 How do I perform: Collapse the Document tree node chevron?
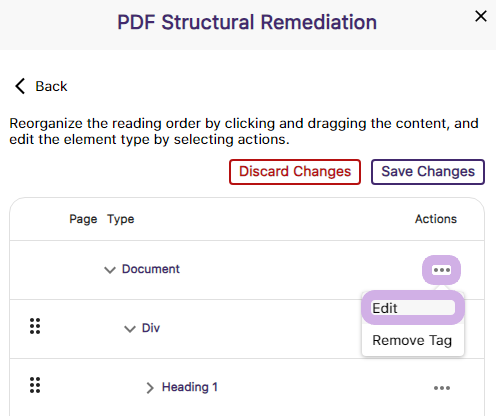(110, 270)
